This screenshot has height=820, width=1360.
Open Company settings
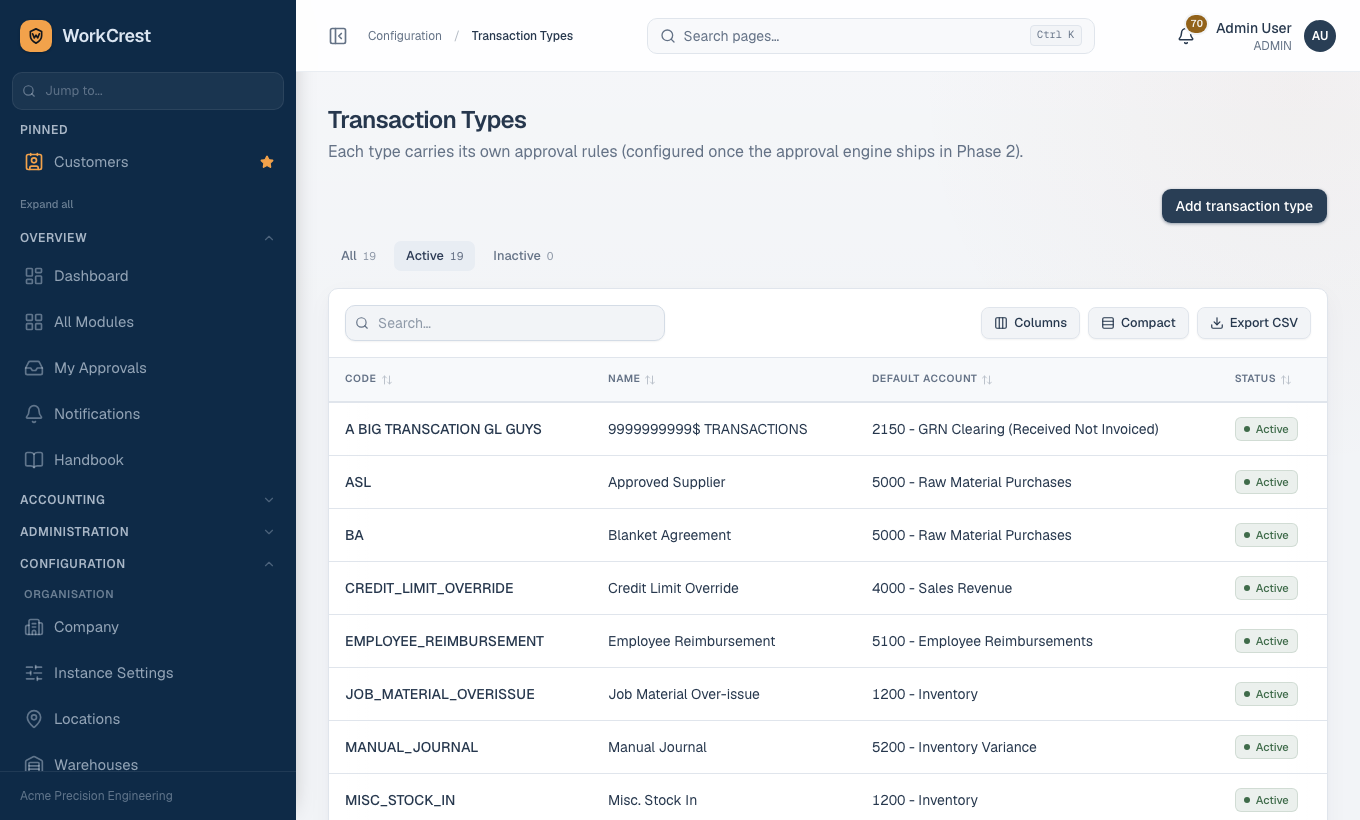pos(148,627)
